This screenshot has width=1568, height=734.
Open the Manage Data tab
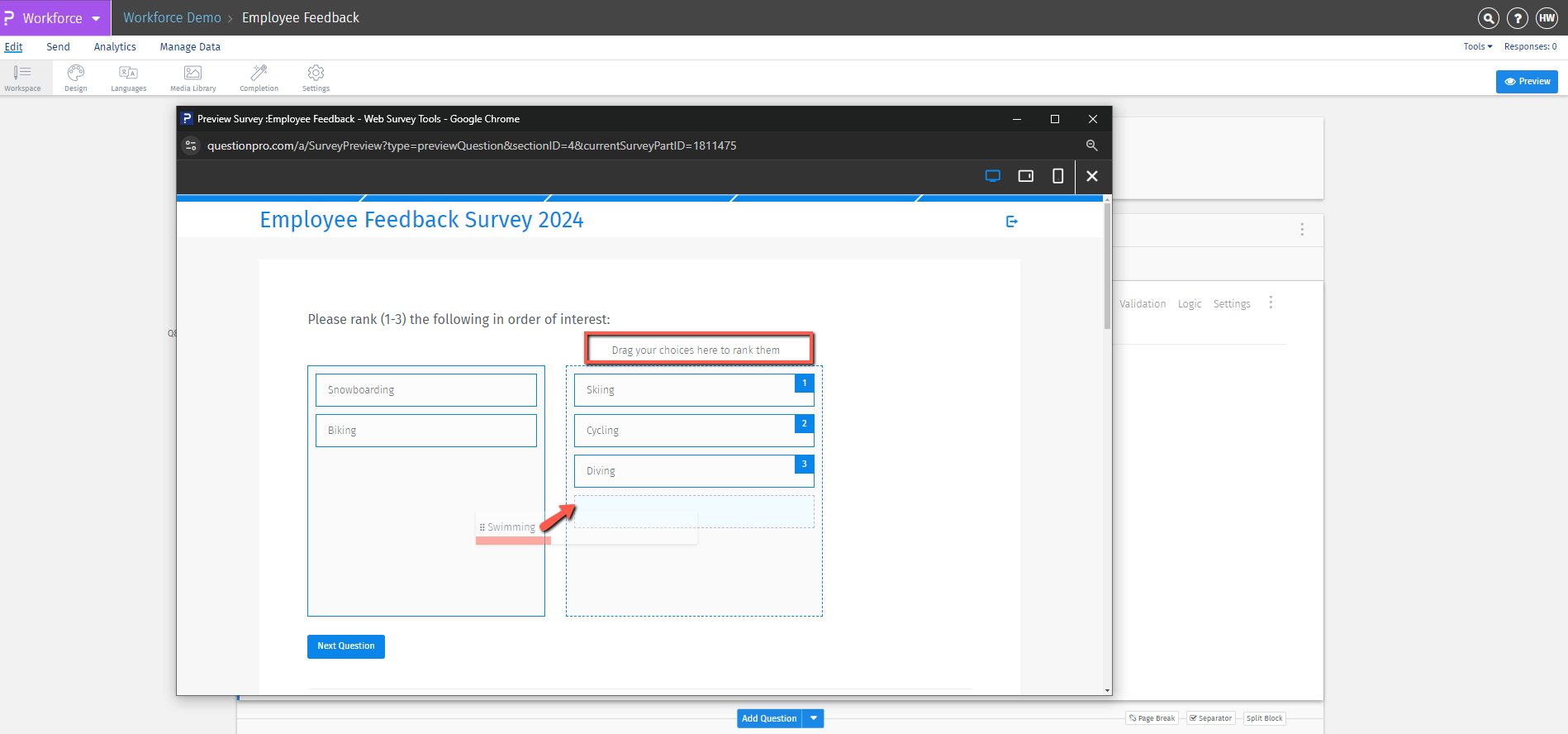tap(190, 47)
